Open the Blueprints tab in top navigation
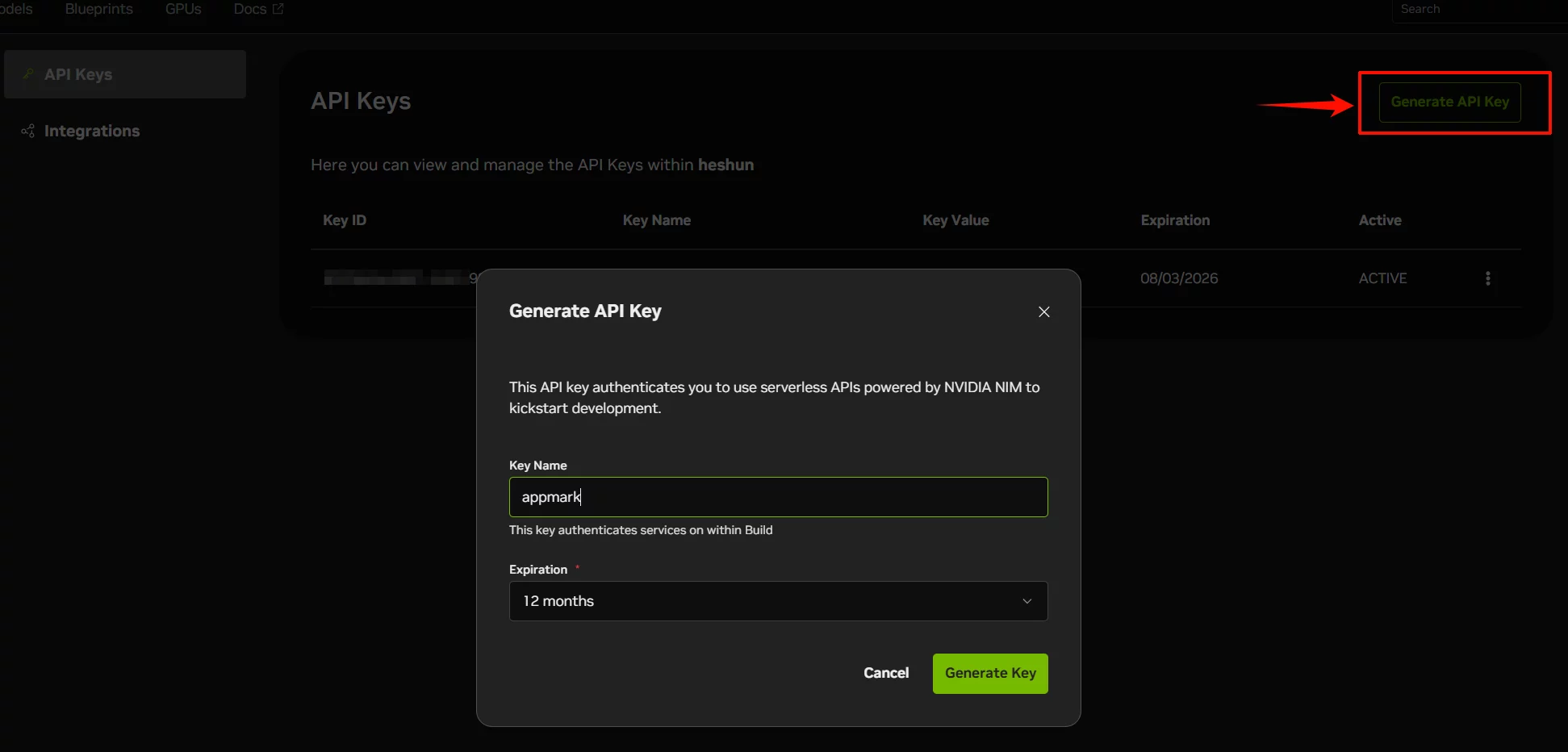The height and width of the screenshot is (752, 1568). click(x=98, y=9)
